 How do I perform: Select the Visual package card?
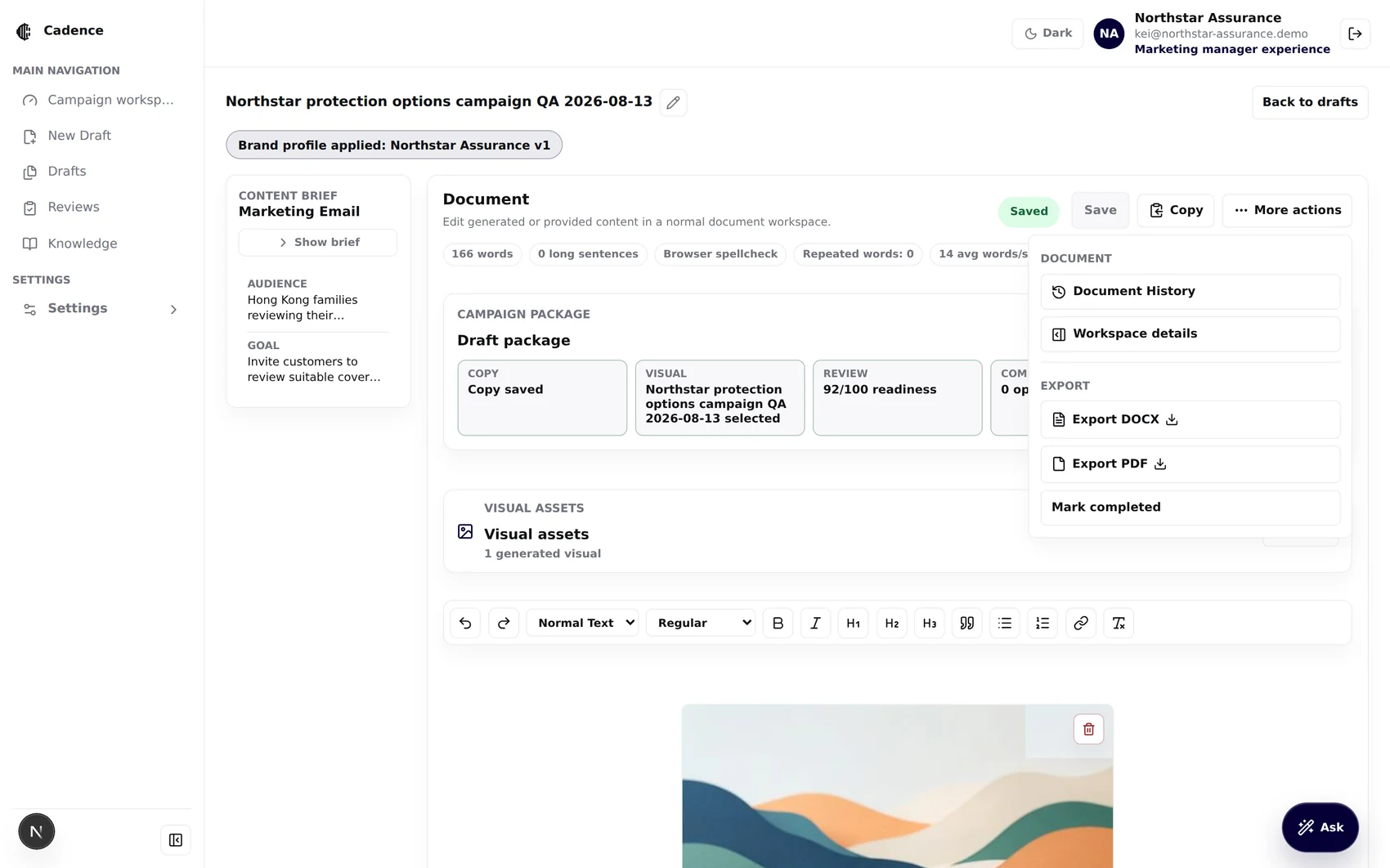pos(720,398)
